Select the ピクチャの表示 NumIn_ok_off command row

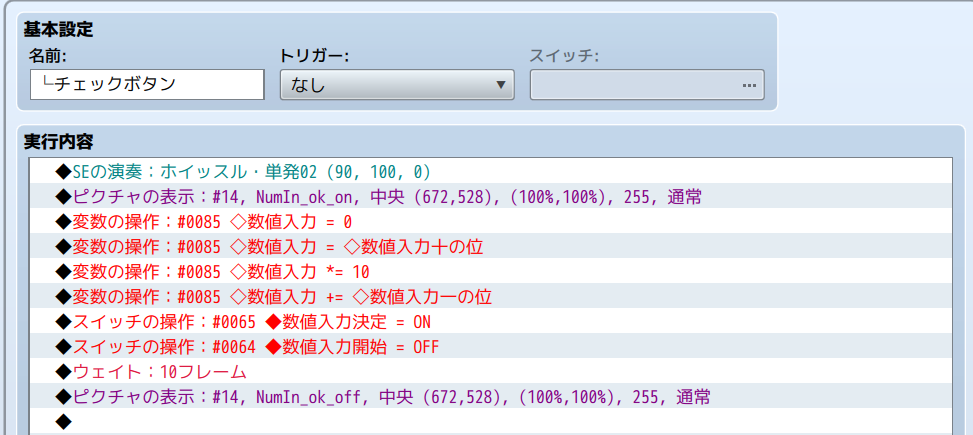point(491,396)
